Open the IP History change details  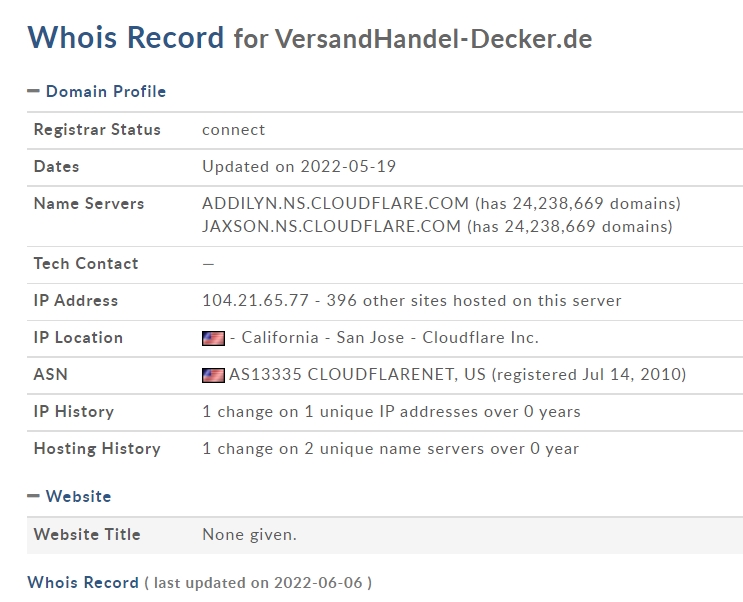(391, 411)
